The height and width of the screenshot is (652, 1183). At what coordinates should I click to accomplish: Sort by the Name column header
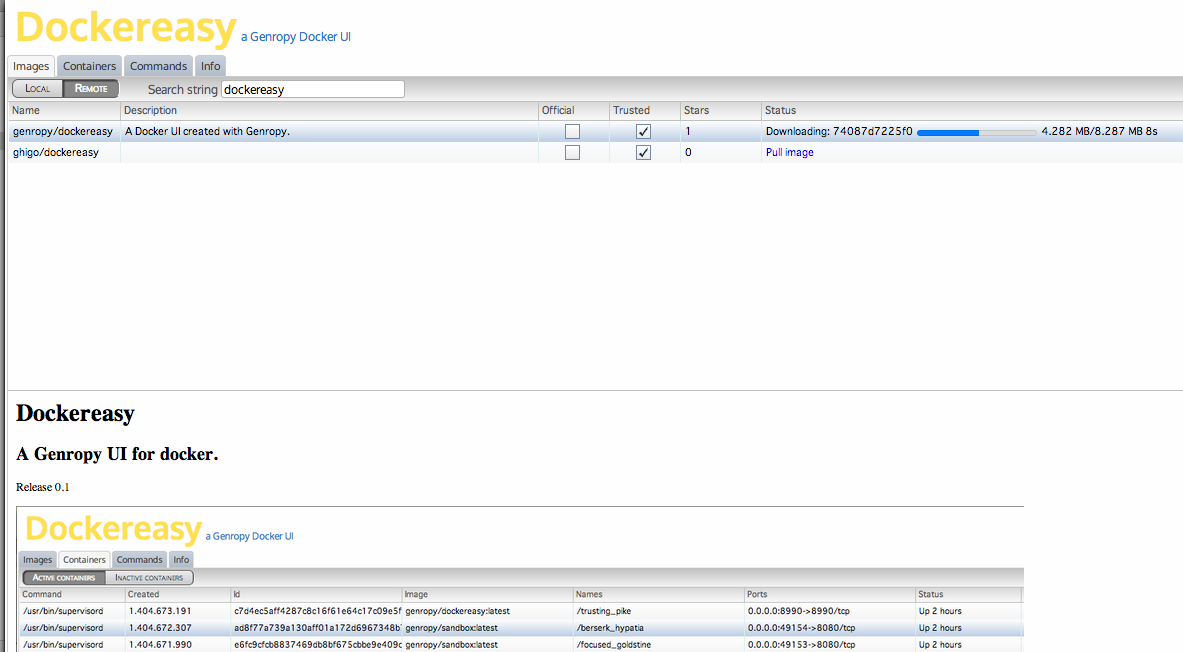pos(64,110)
